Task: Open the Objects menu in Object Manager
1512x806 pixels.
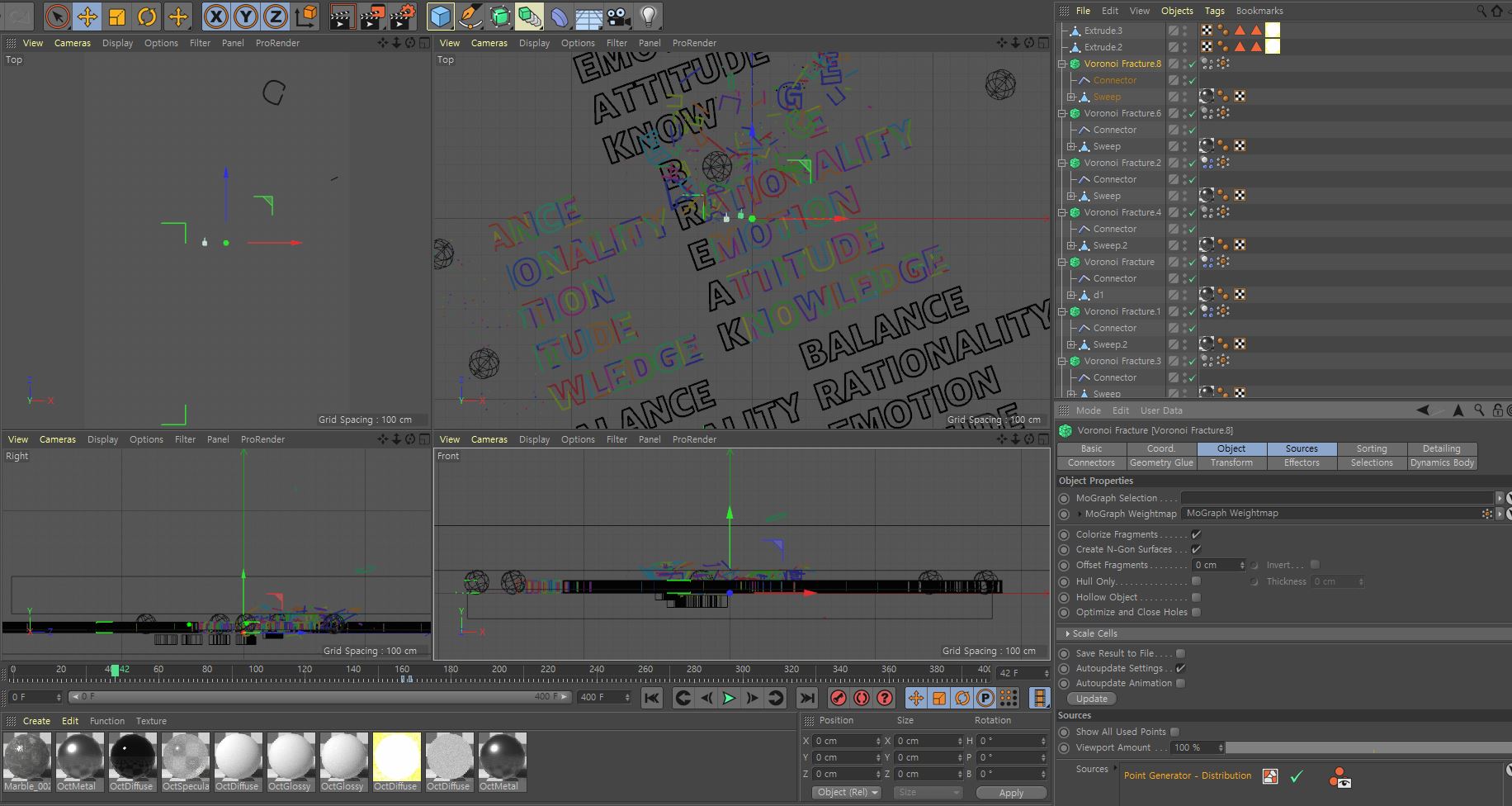Action: coord(1177,11)
